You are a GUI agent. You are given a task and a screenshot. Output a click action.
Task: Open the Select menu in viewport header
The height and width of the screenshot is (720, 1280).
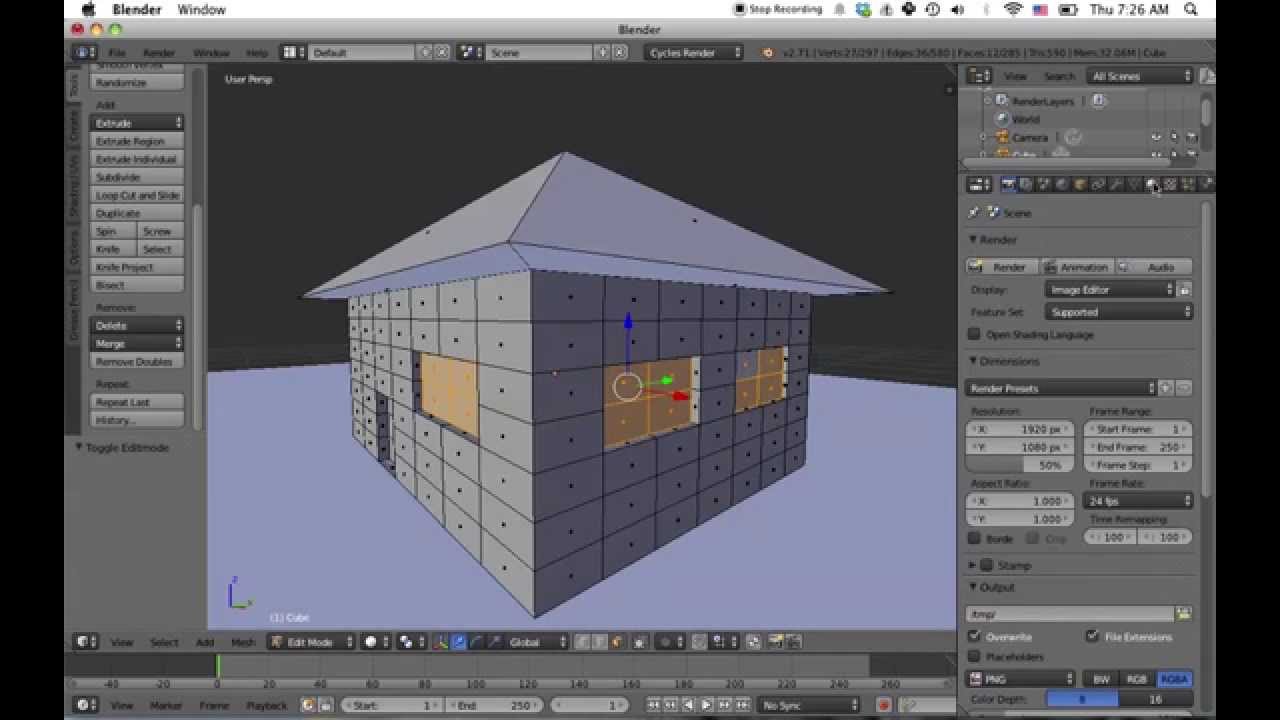[164, 642]
